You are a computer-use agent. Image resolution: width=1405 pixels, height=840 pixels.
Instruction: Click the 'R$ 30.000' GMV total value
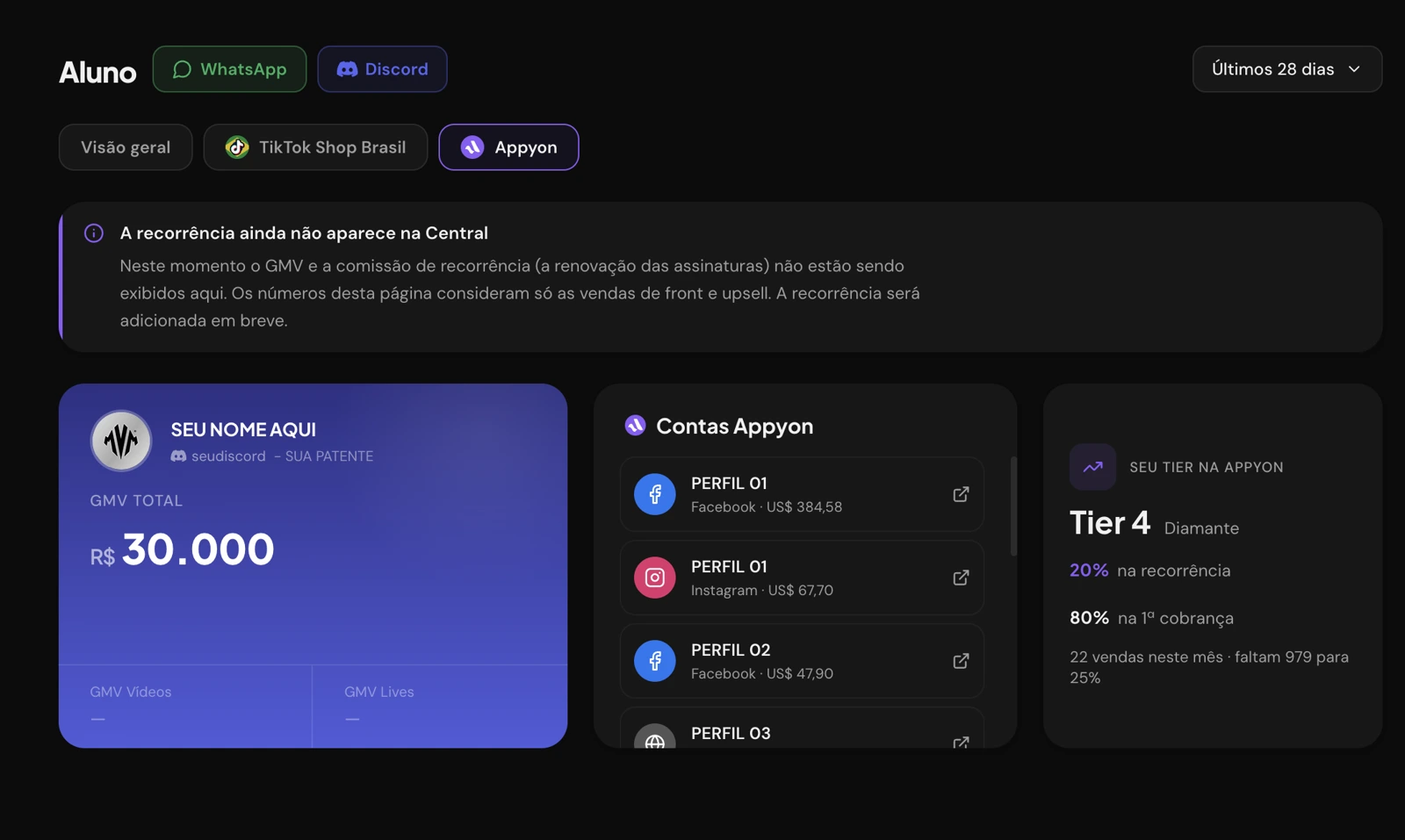click(183, 549)
